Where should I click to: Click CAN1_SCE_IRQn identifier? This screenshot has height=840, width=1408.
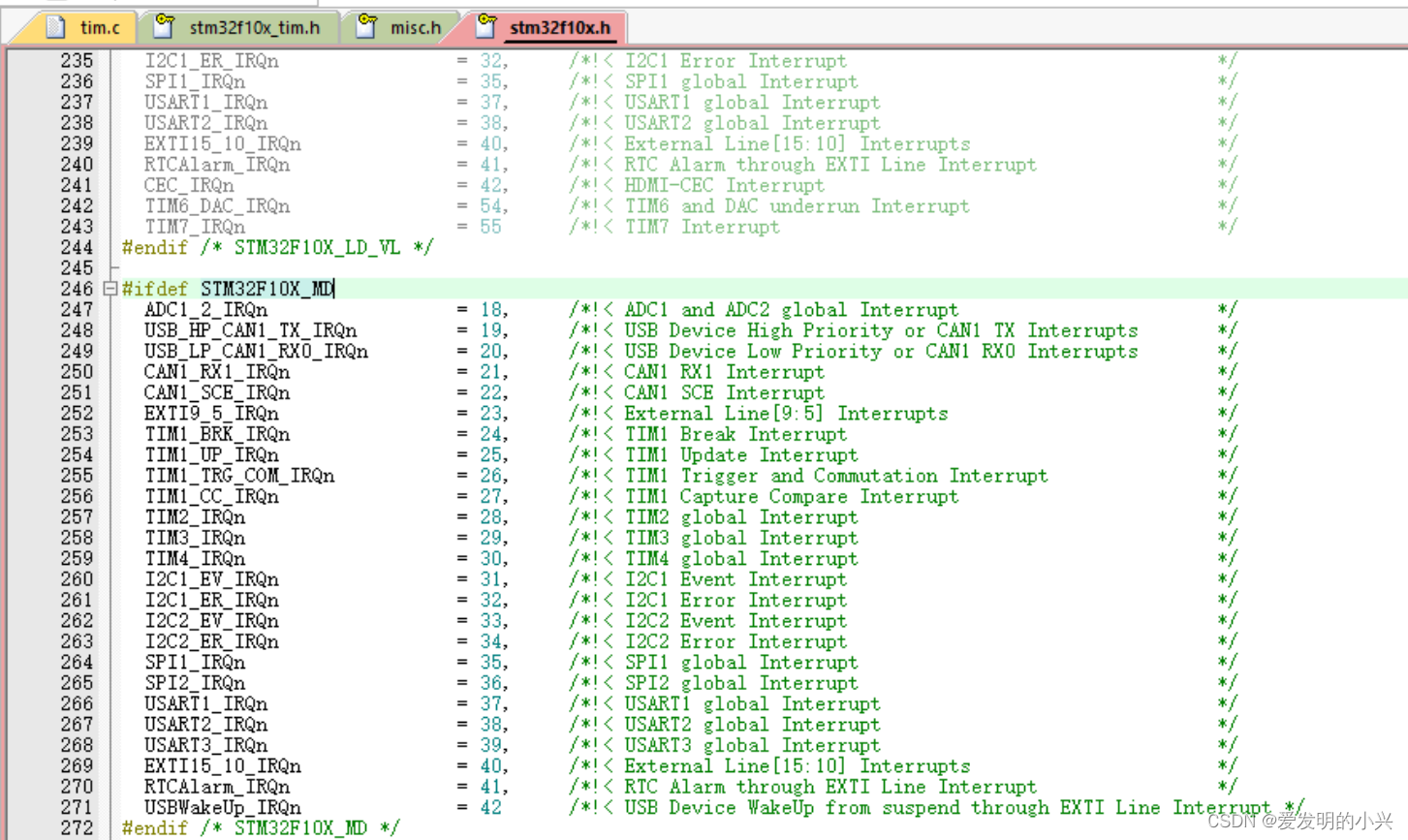point(217,392)
